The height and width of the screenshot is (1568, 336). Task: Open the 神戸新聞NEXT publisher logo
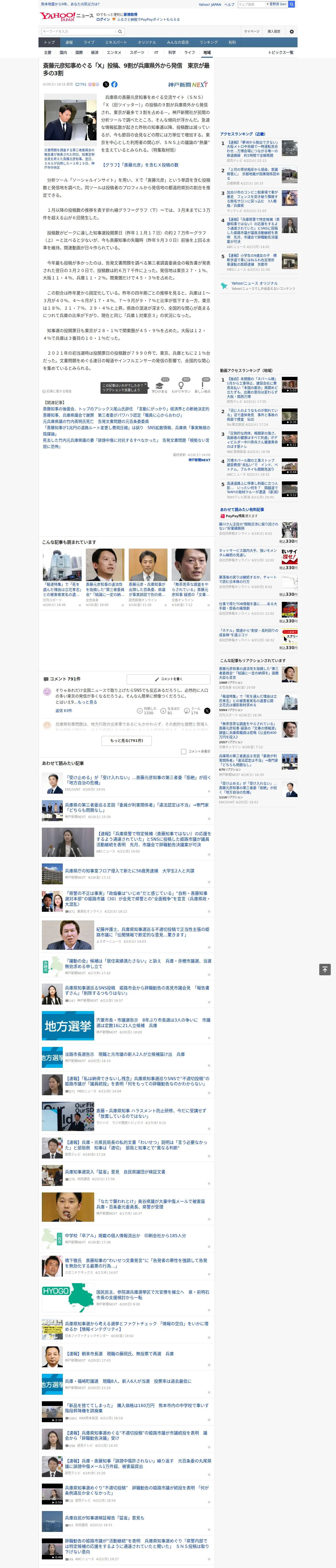click(188, 85)
